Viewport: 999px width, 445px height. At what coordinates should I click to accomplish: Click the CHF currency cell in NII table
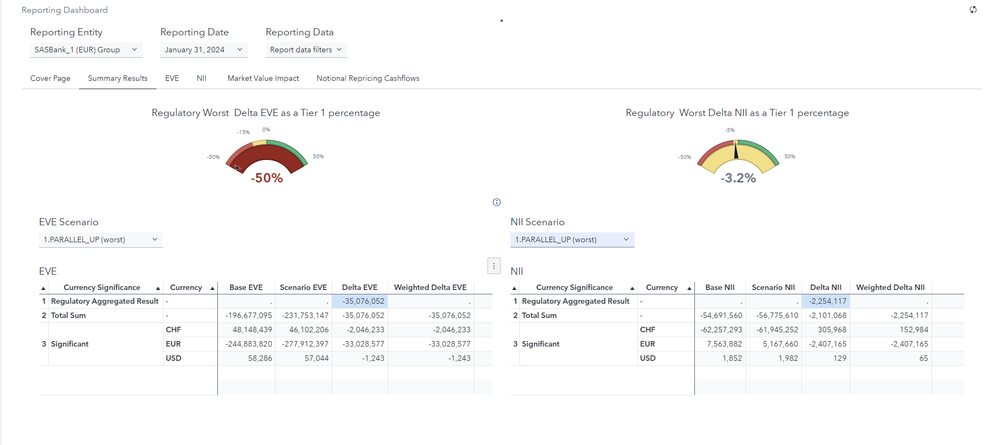pyautogui.click(x=665, y=330)
